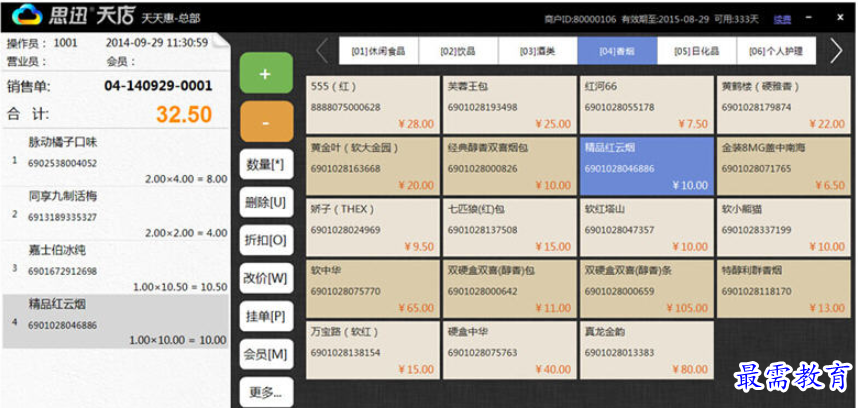Go to next category page arrow
The image size is (858, 408).
(x=836, y=51)
